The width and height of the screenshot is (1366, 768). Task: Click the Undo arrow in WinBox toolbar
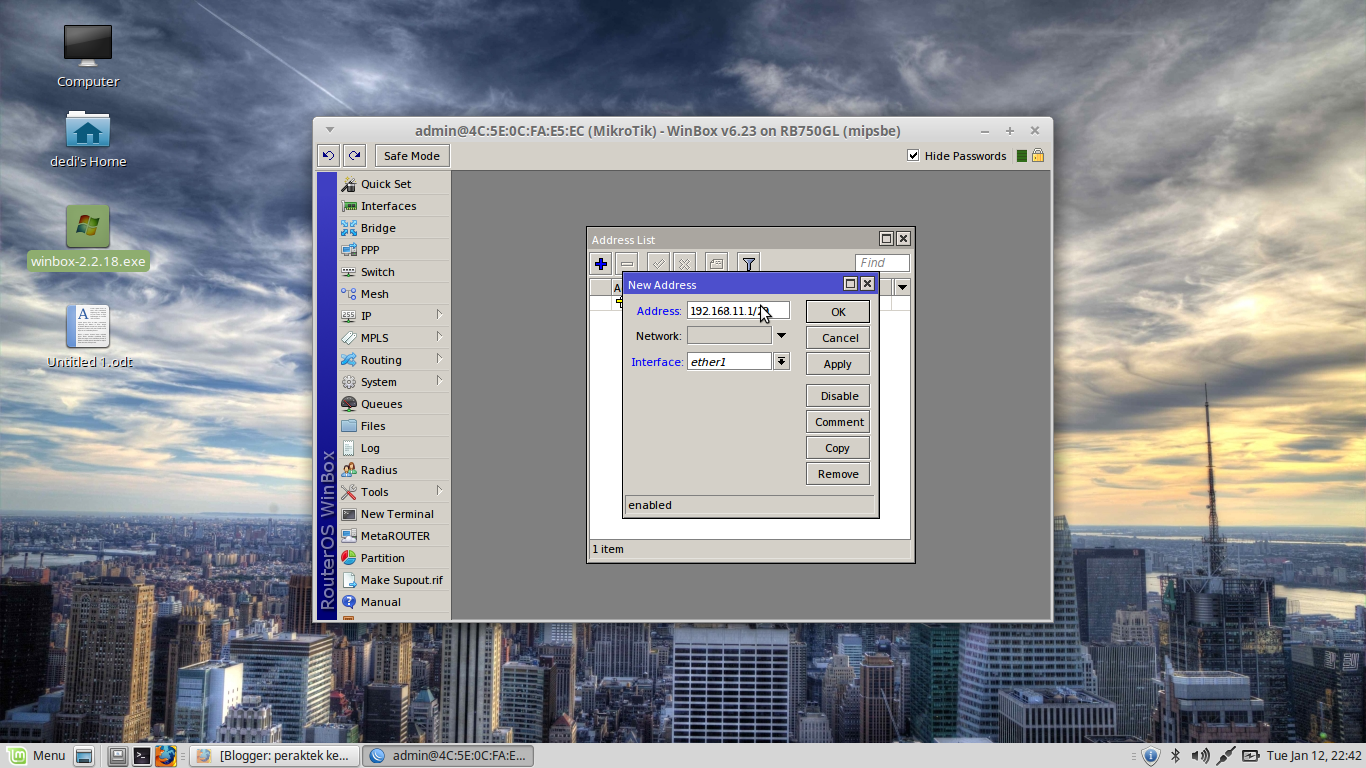[x=328, y=156]
